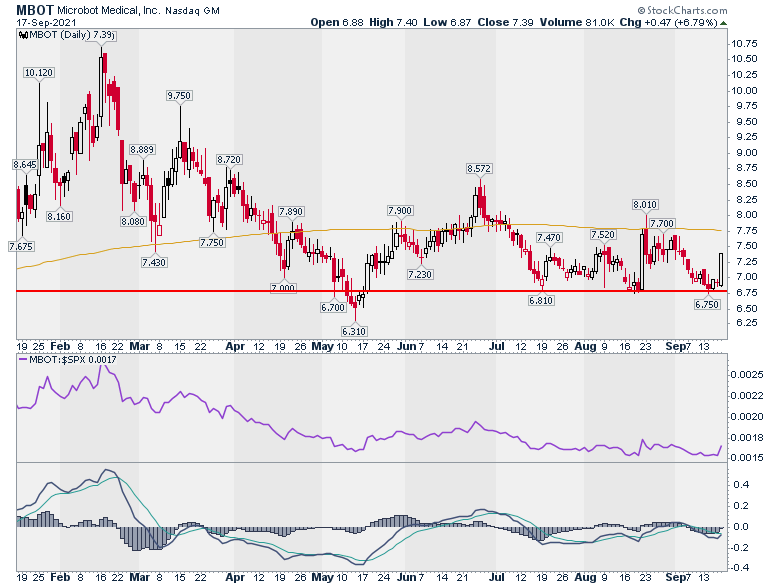Click the 6.700 price label
780x586 pixels.
click(333, 307)
